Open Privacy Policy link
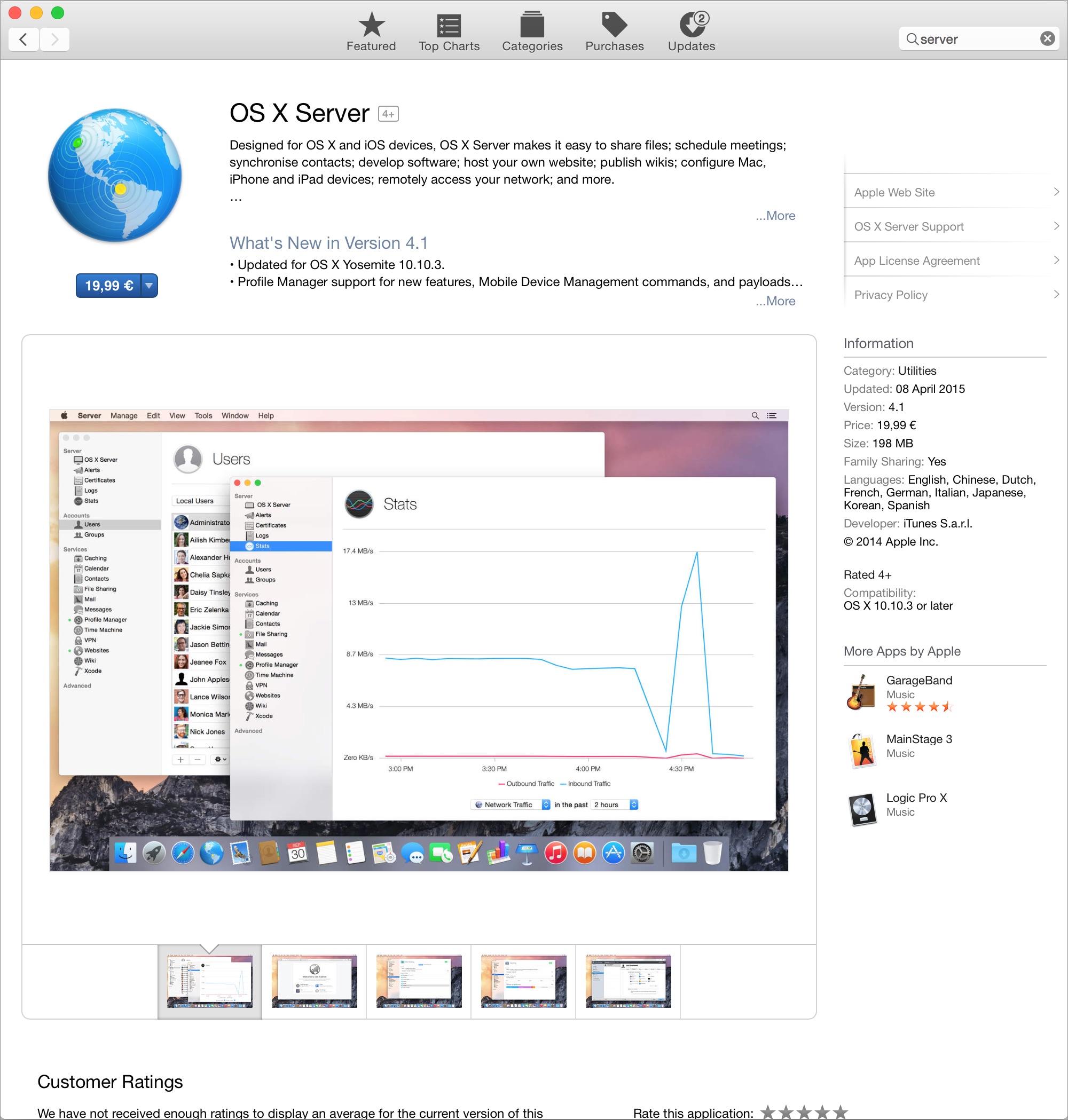This screenshot has height=1120, width=1068. [x=890, y=295]
